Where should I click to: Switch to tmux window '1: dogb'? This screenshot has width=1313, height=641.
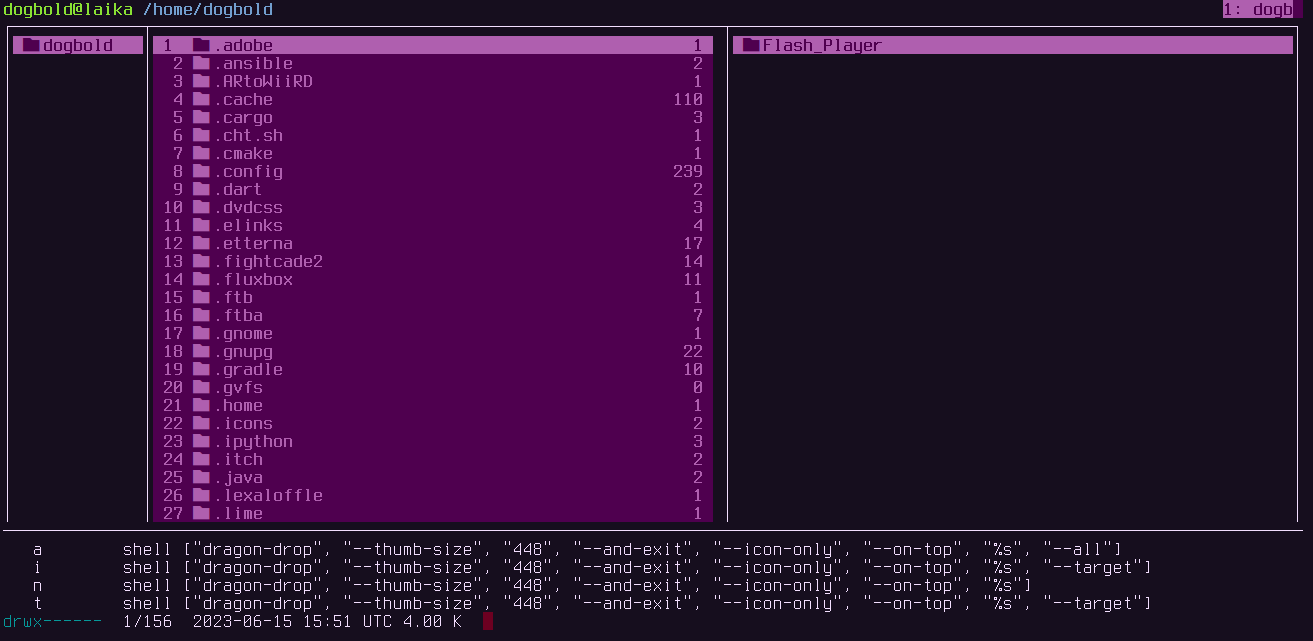1258,9
